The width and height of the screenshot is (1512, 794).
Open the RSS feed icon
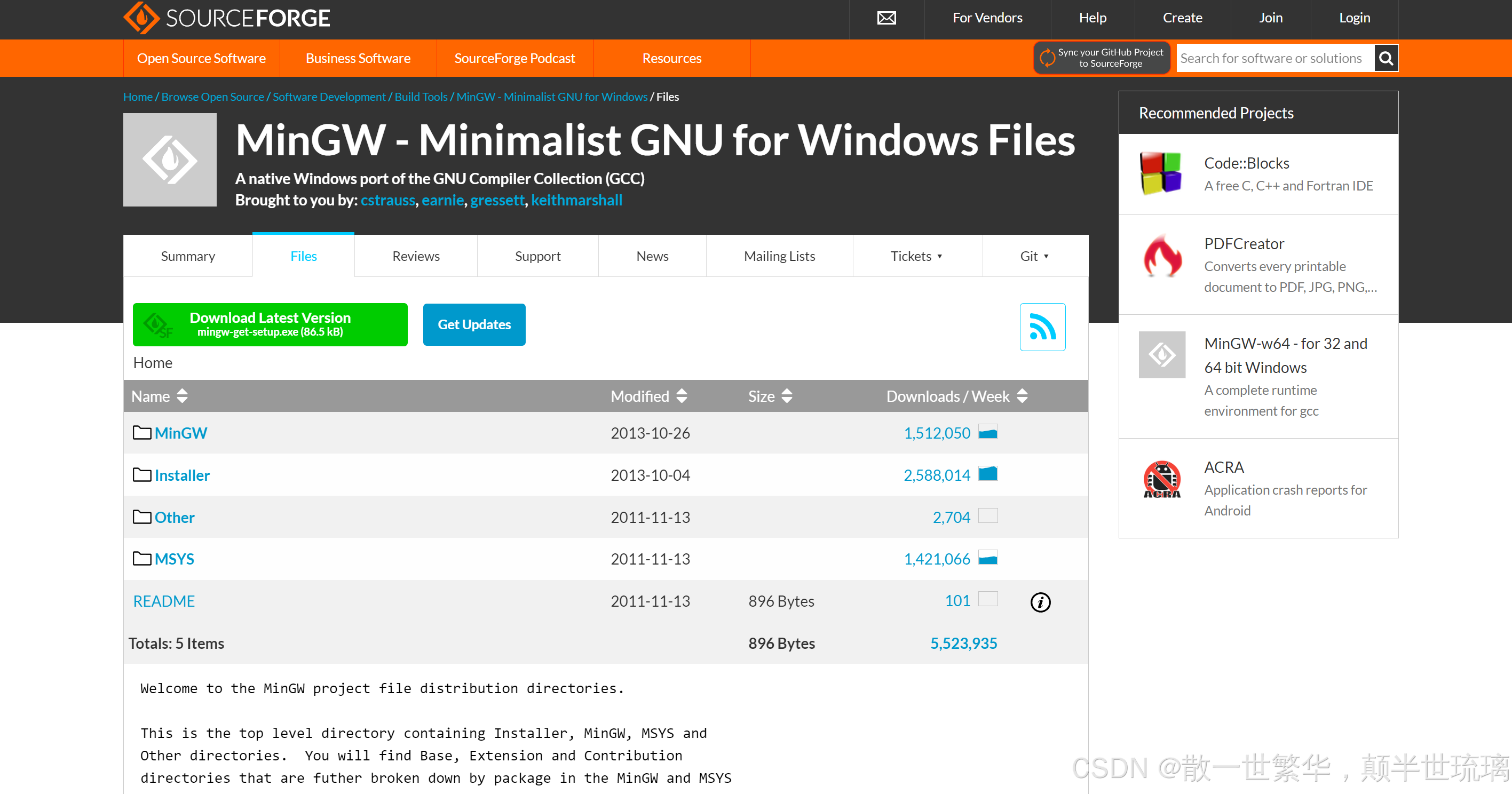click(1042, 327)
